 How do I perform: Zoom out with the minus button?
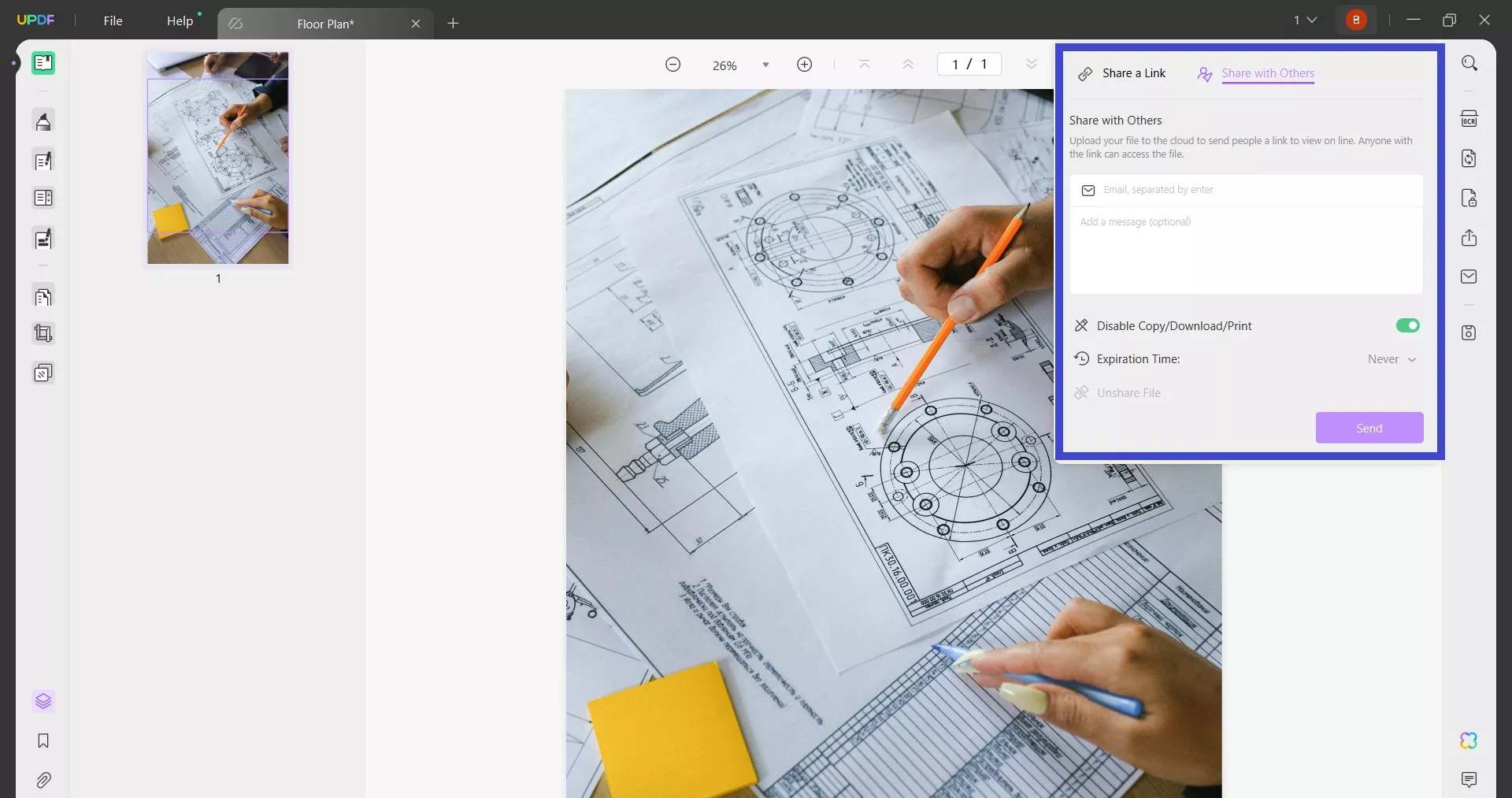[x=673, y=65]
